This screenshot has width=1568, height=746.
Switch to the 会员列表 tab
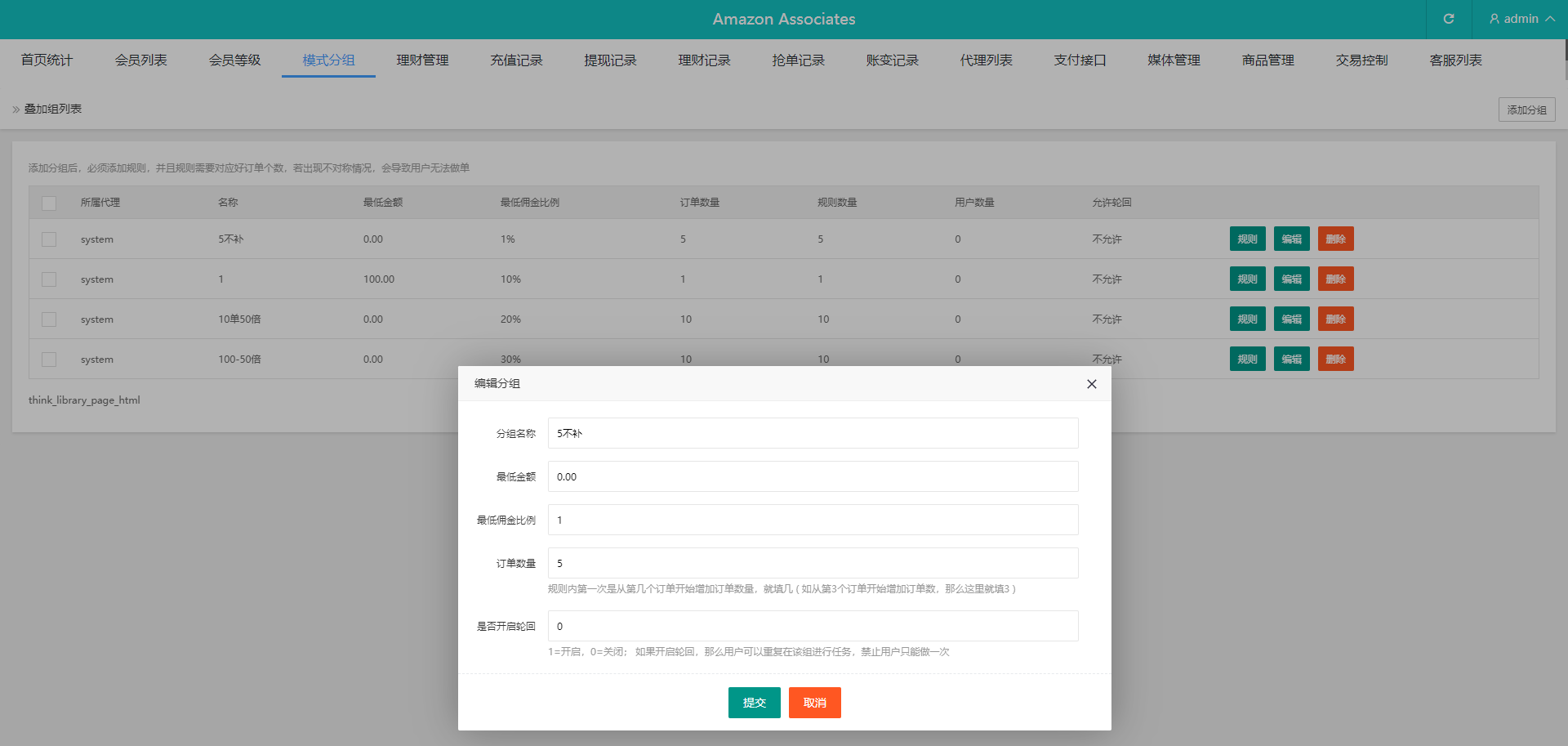[140, 60]
